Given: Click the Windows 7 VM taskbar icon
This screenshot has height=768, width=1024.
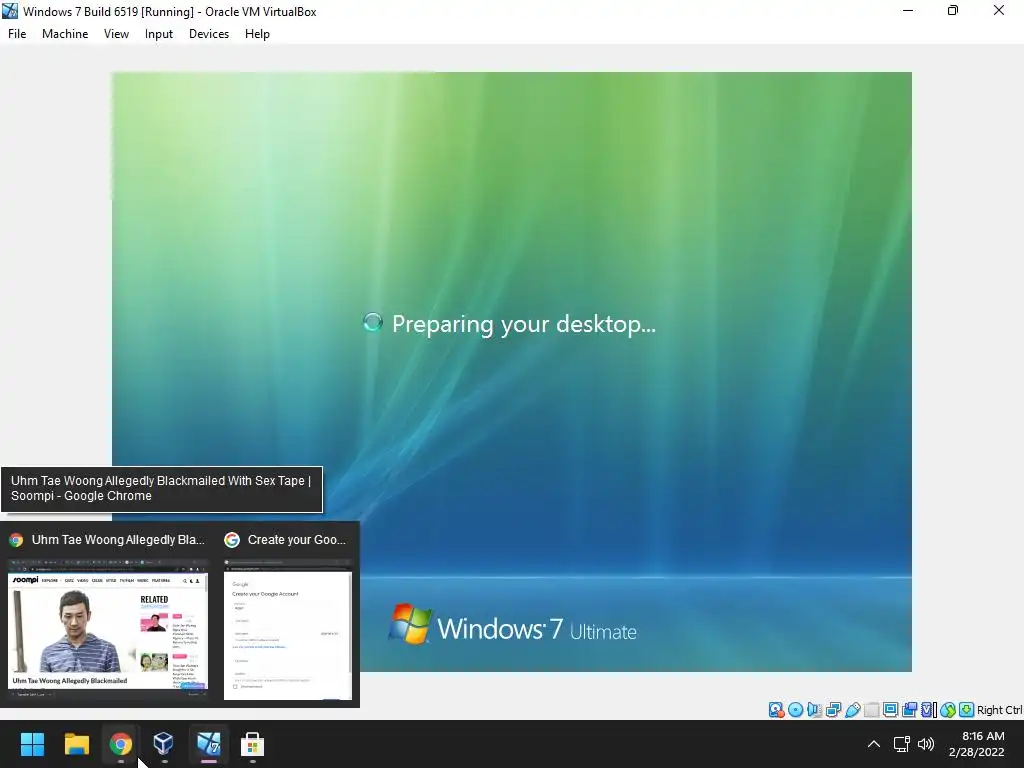Looking at the screenshot, I should 208,743.
